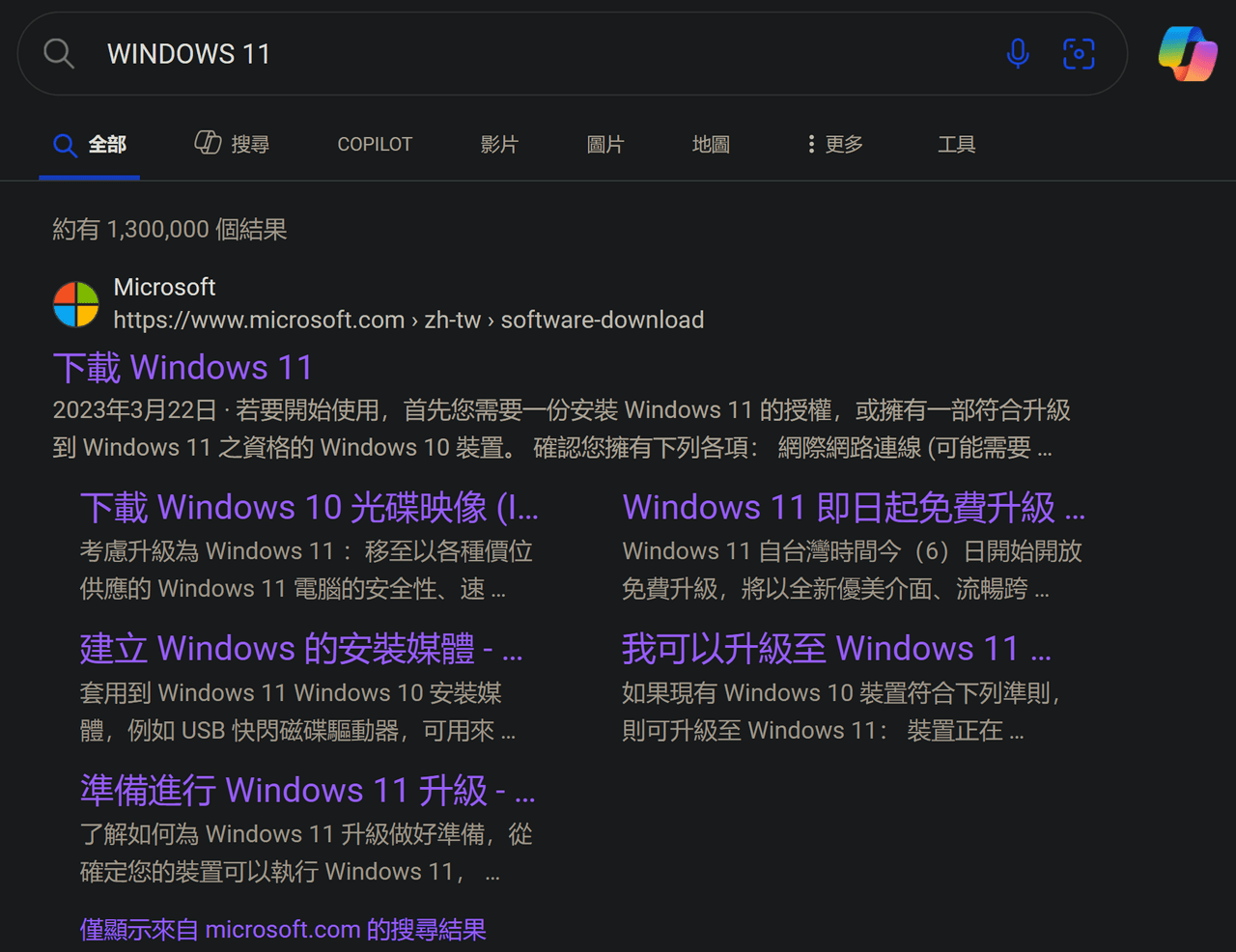Select the 全部 tab
This screenshot has width=1236, height=952.
click(x=90, y=145)
